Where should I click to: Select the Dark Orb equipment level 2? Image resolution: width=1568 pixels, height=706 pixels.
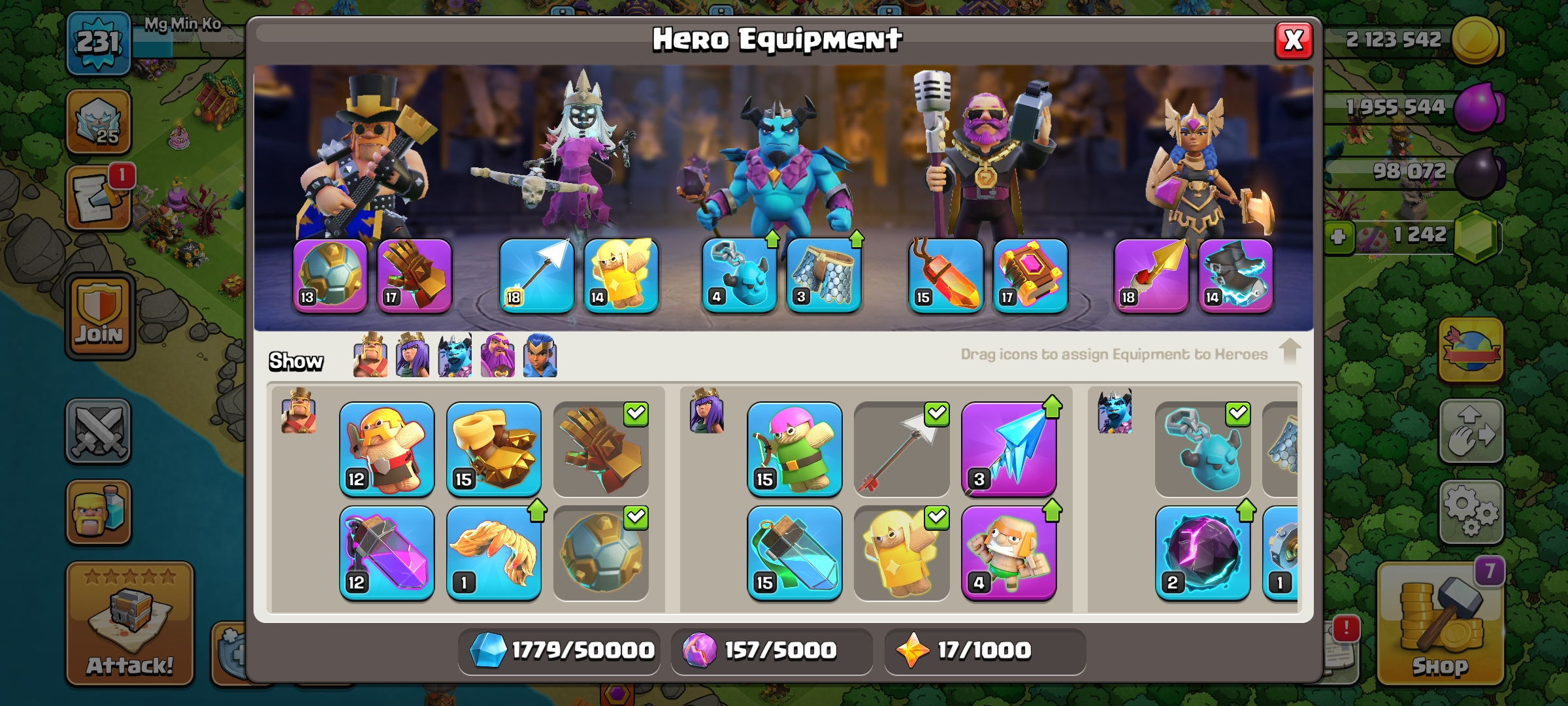pyautogui.click(x=1202, y=553)
